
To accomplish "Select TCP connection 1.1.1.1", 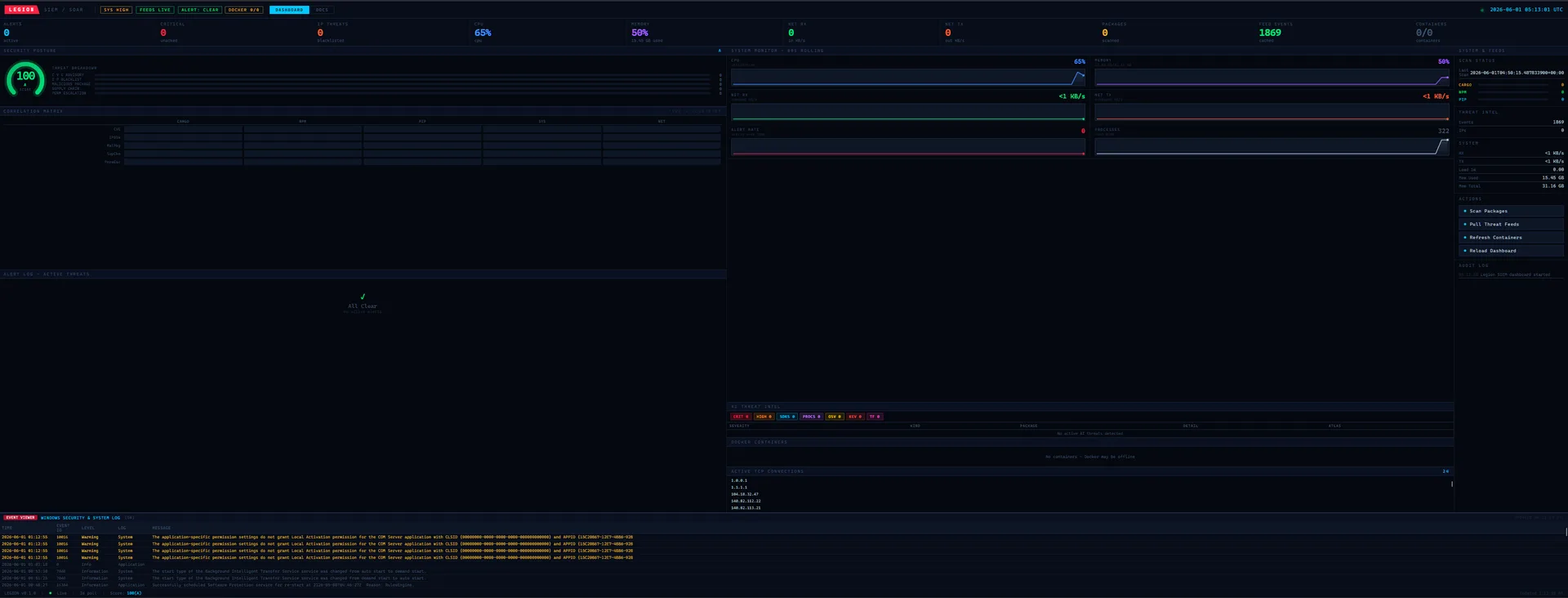I will coord(739,487).
